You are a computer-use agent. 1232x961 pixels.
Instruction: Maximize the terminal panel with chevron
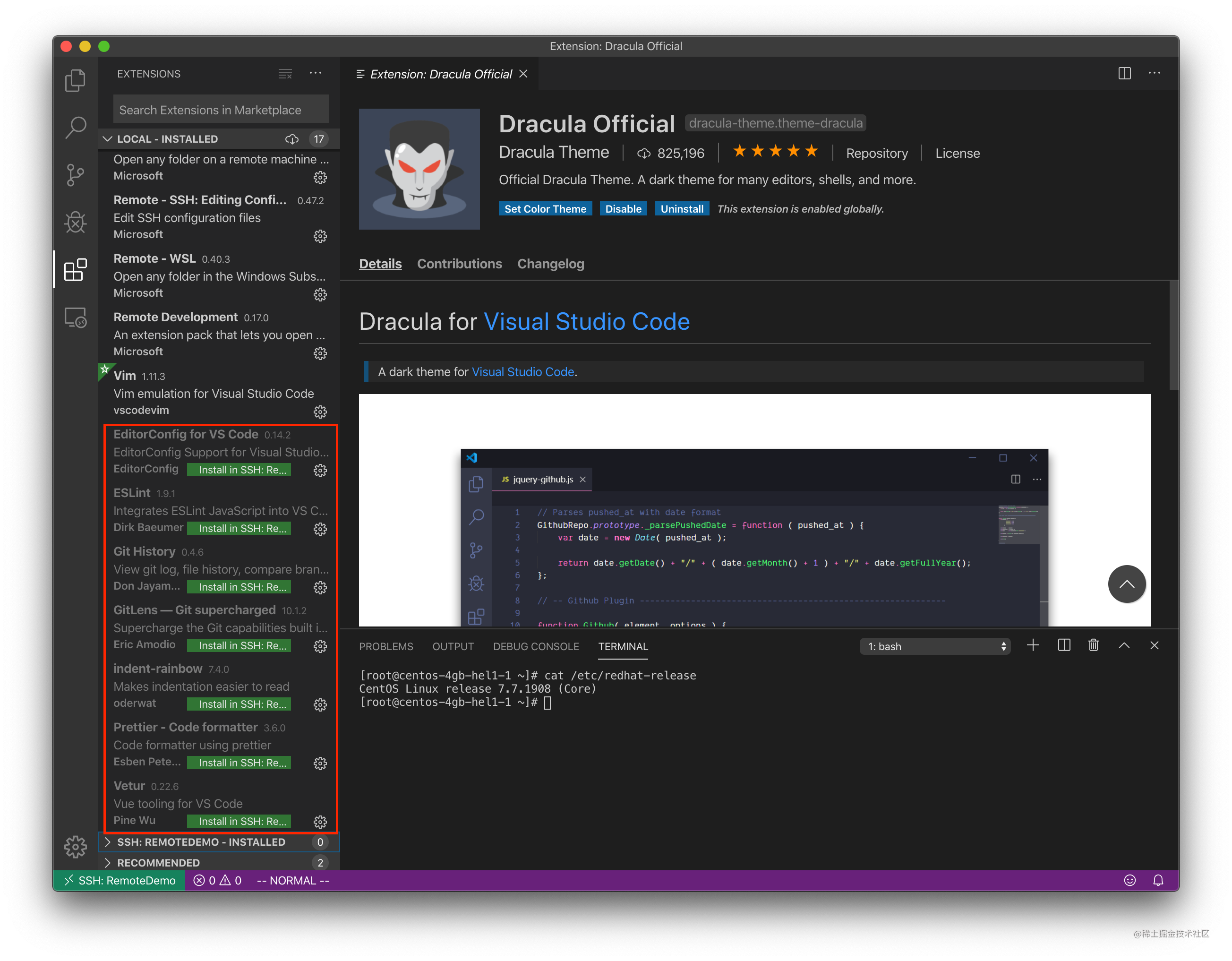tap(1124, 645)
